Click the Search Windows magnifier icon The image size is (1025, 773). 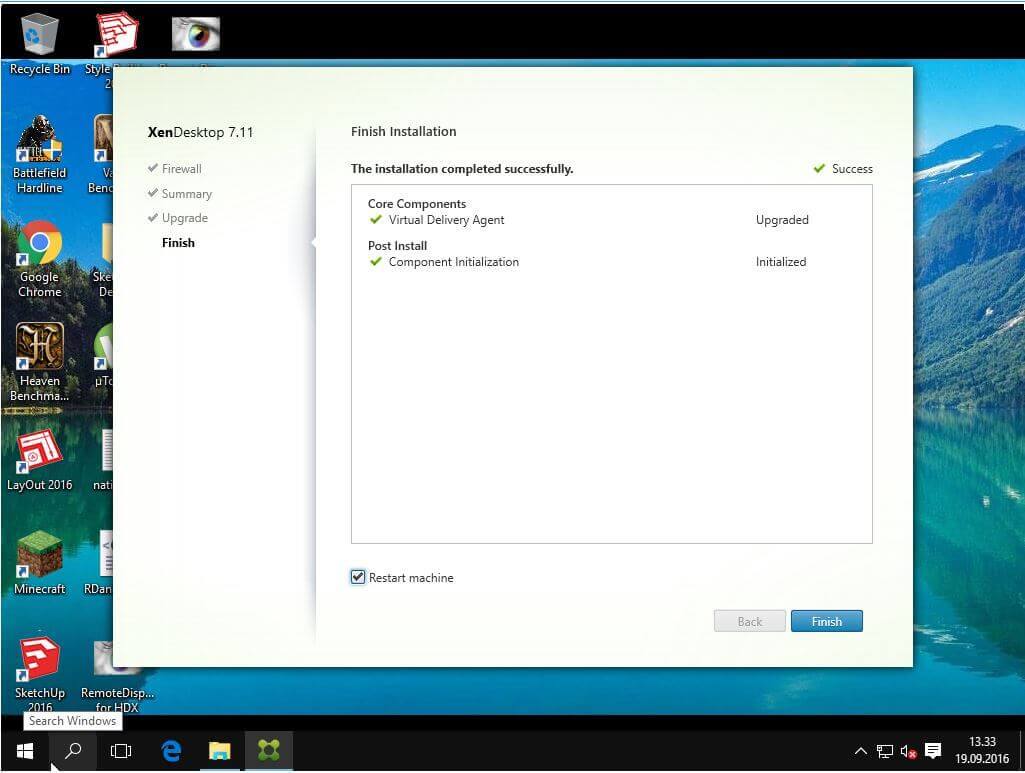73,751
